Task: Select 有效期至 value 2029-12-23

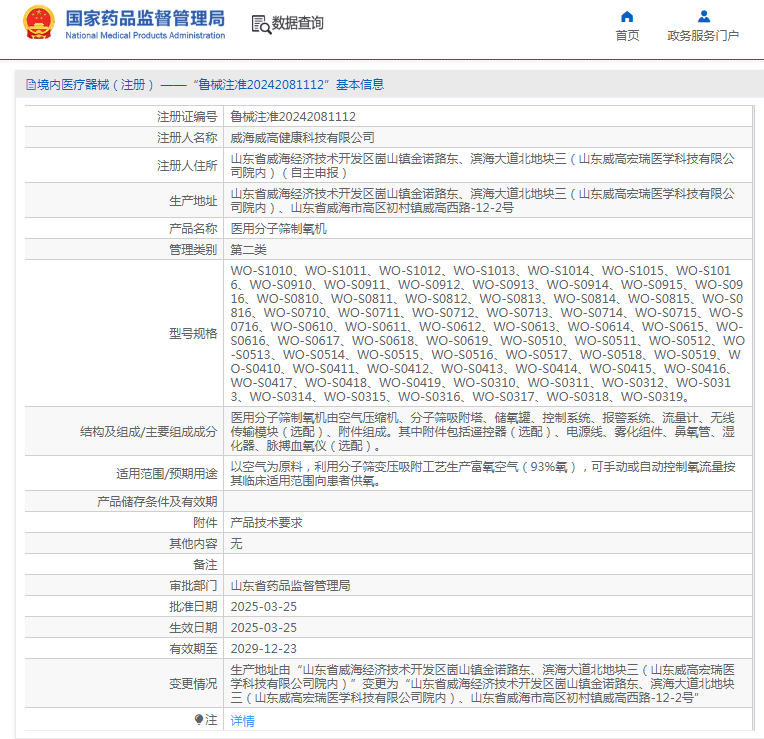Action: [264, 649]
